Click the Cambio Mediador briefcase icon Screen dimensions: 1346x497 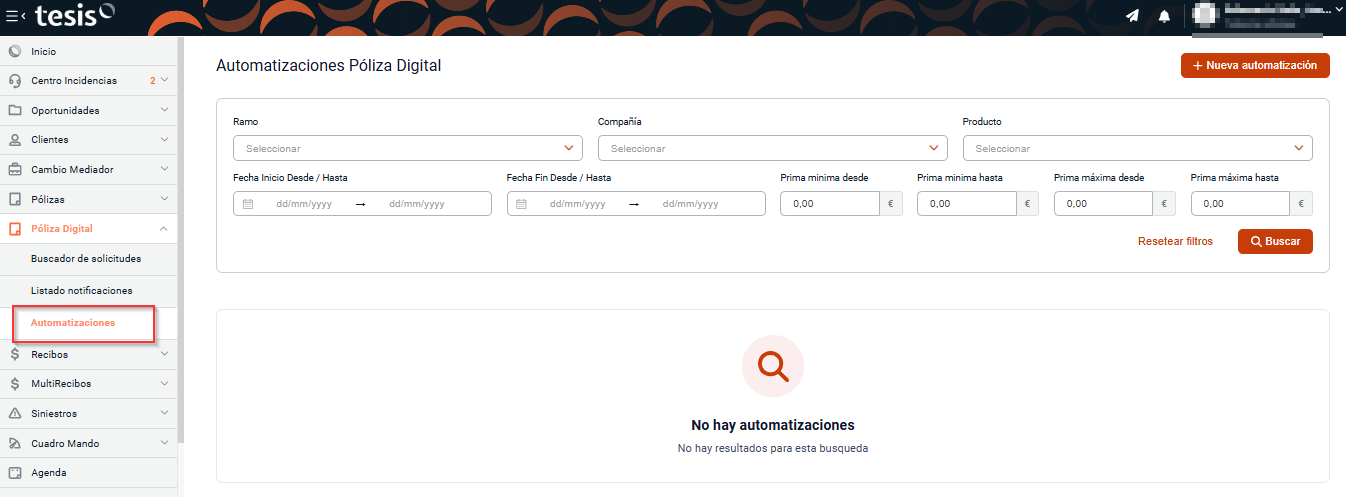point(15,170)
